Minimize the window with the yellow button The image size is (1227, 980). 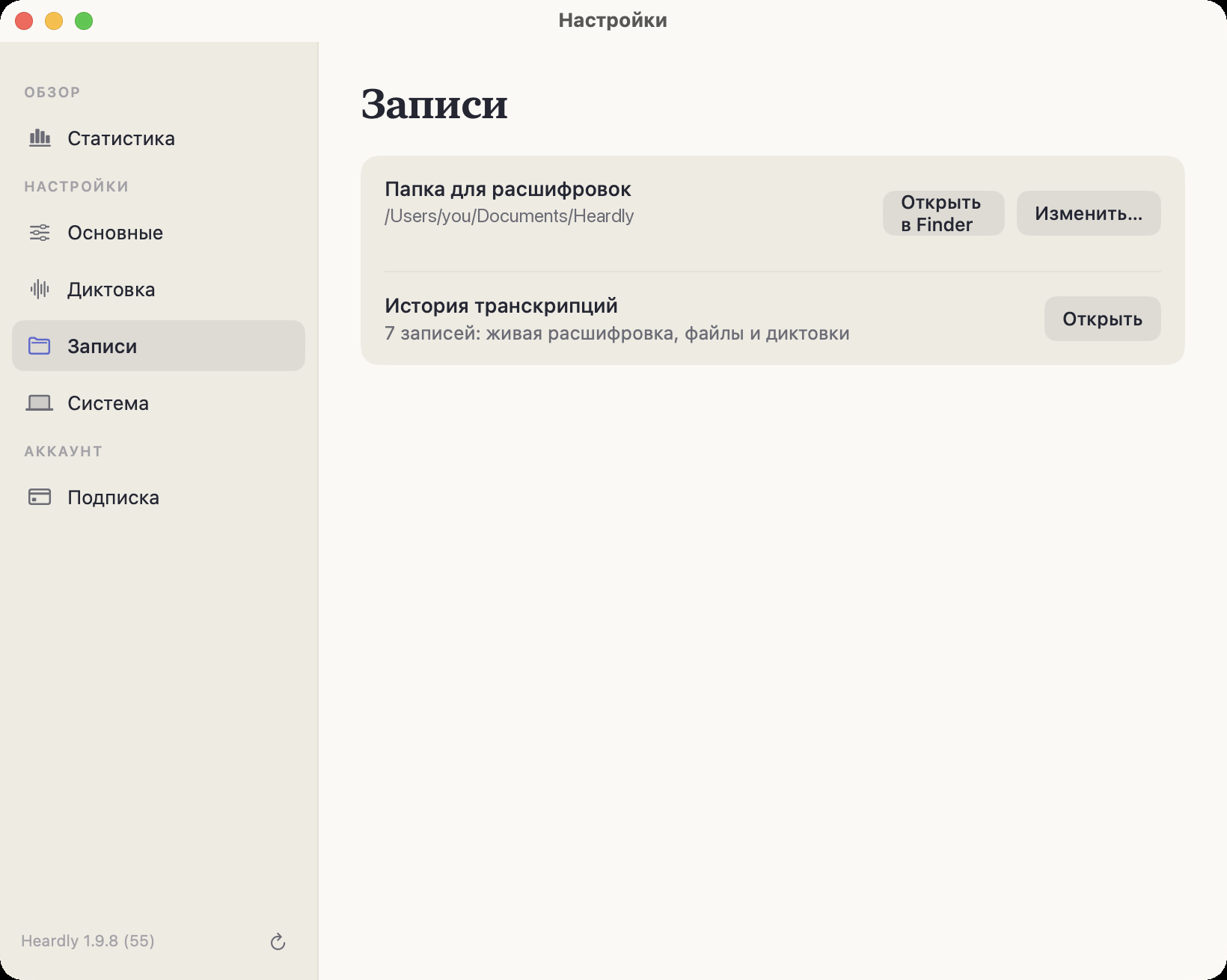[x=54, y=21]
